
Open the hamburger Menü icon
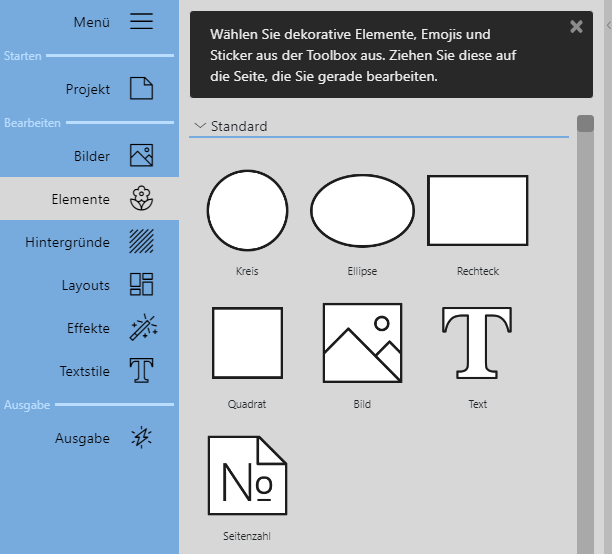pos(141,22)
